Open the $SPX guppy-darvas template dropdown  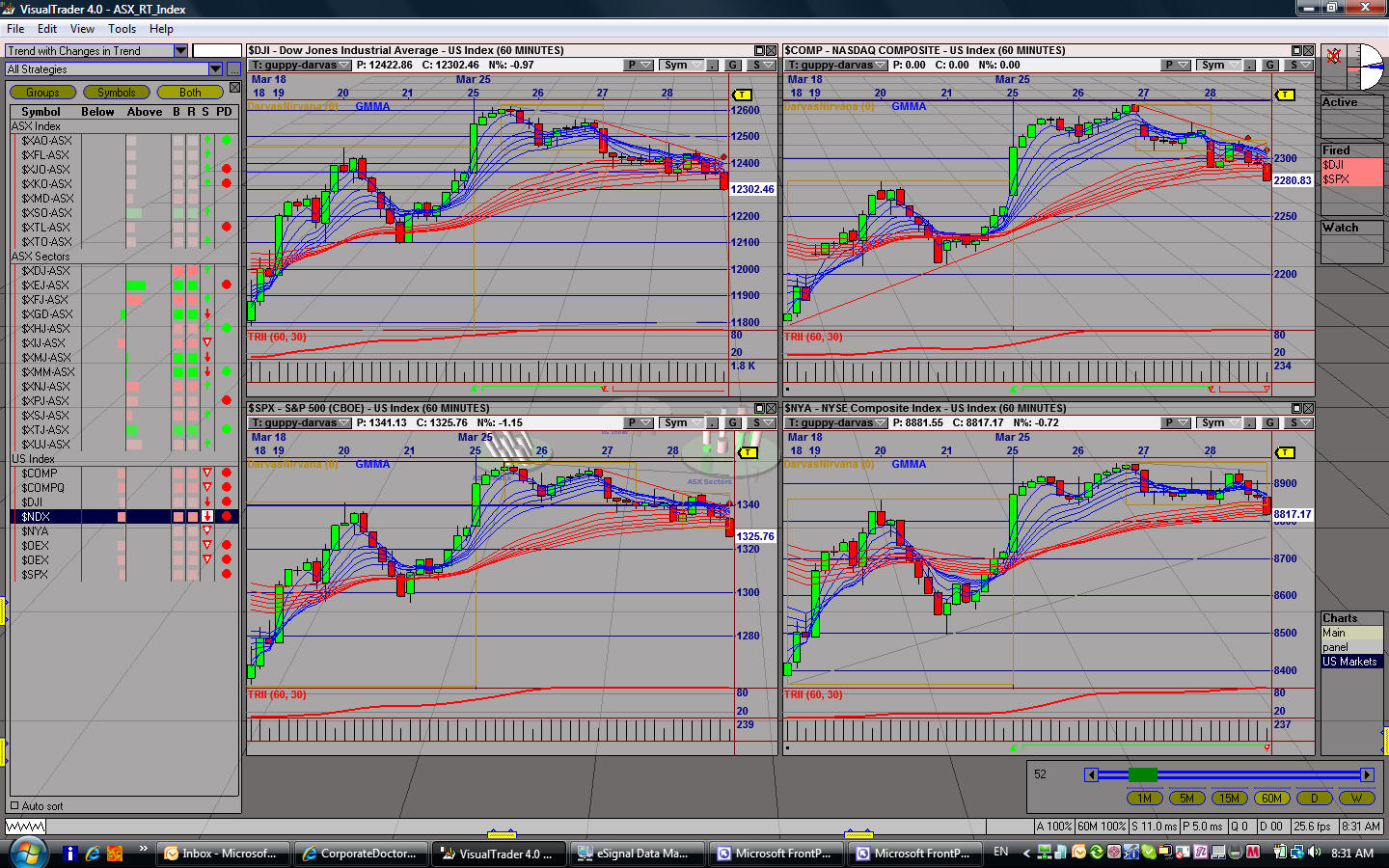pyautogui.click(x=299, y=423)
